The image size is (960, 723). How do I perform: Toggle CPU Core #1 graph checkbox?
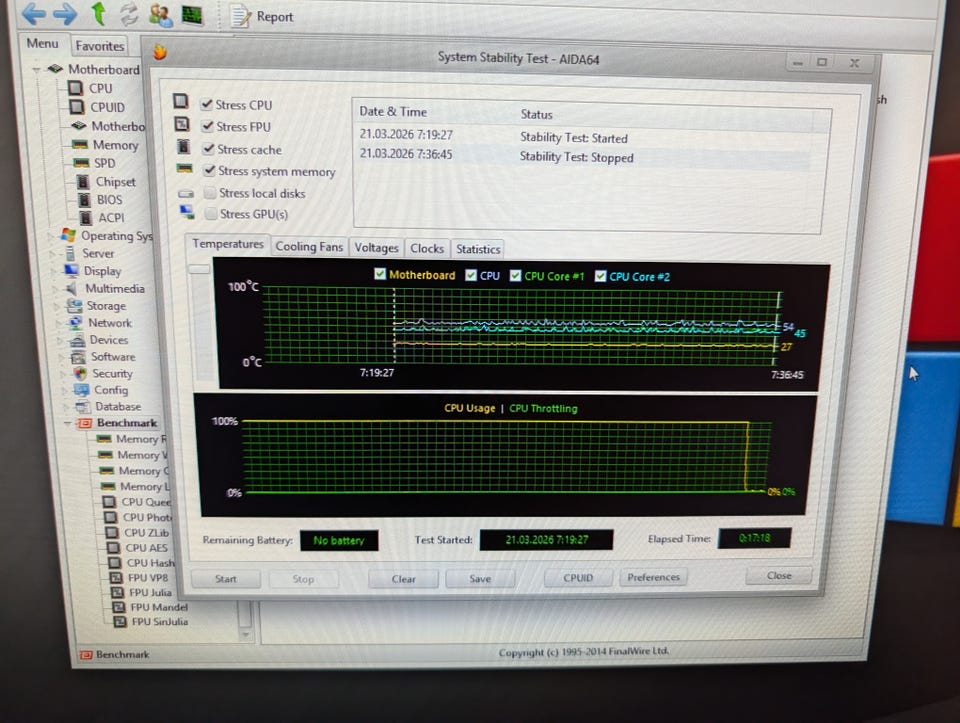pyautogui.click(x=516, y=276)
